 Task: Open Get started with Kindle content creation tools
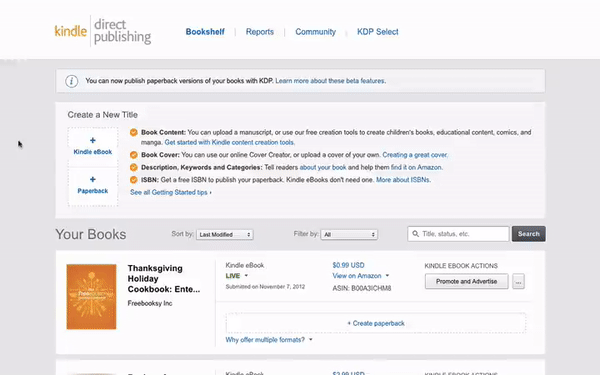tap(230, 142)
